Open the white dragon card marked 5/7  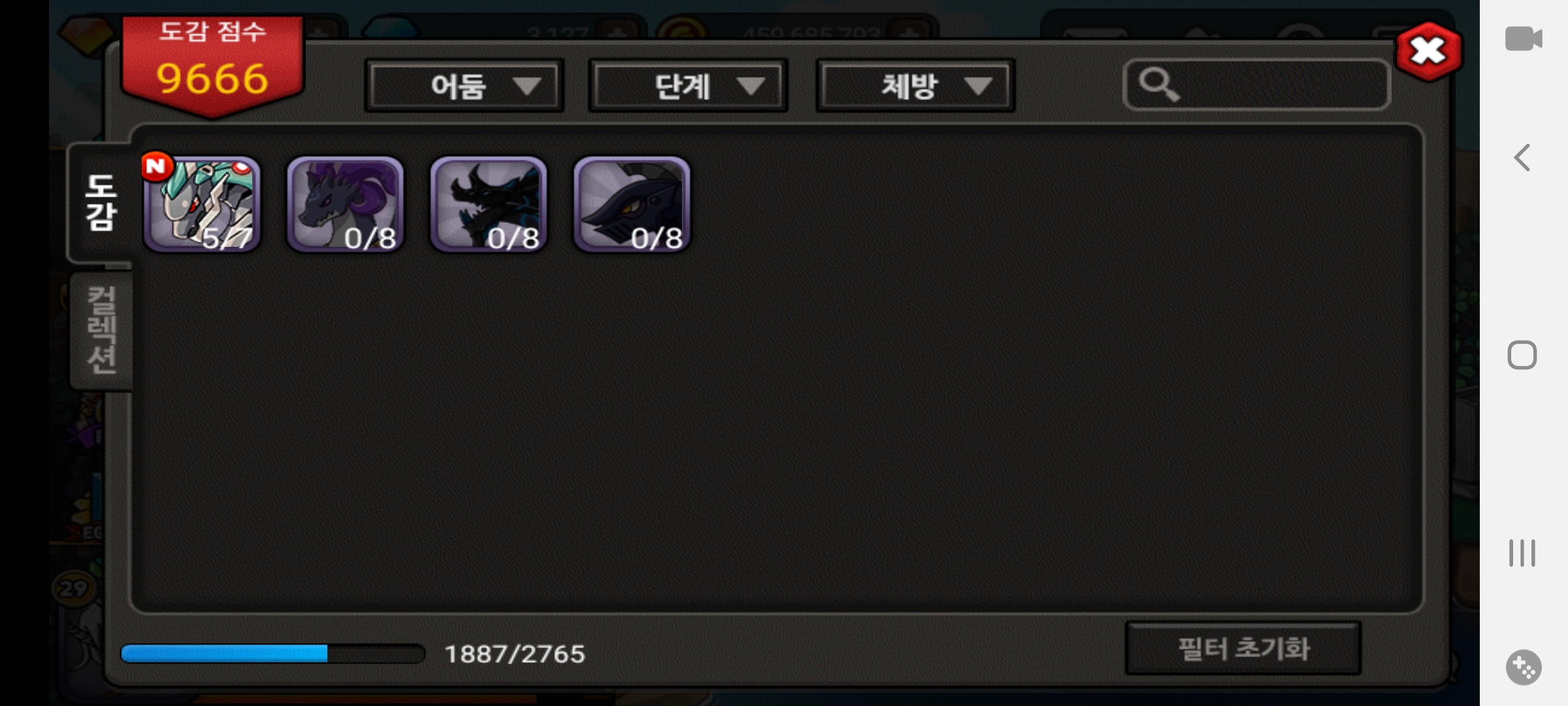point(202,204)
